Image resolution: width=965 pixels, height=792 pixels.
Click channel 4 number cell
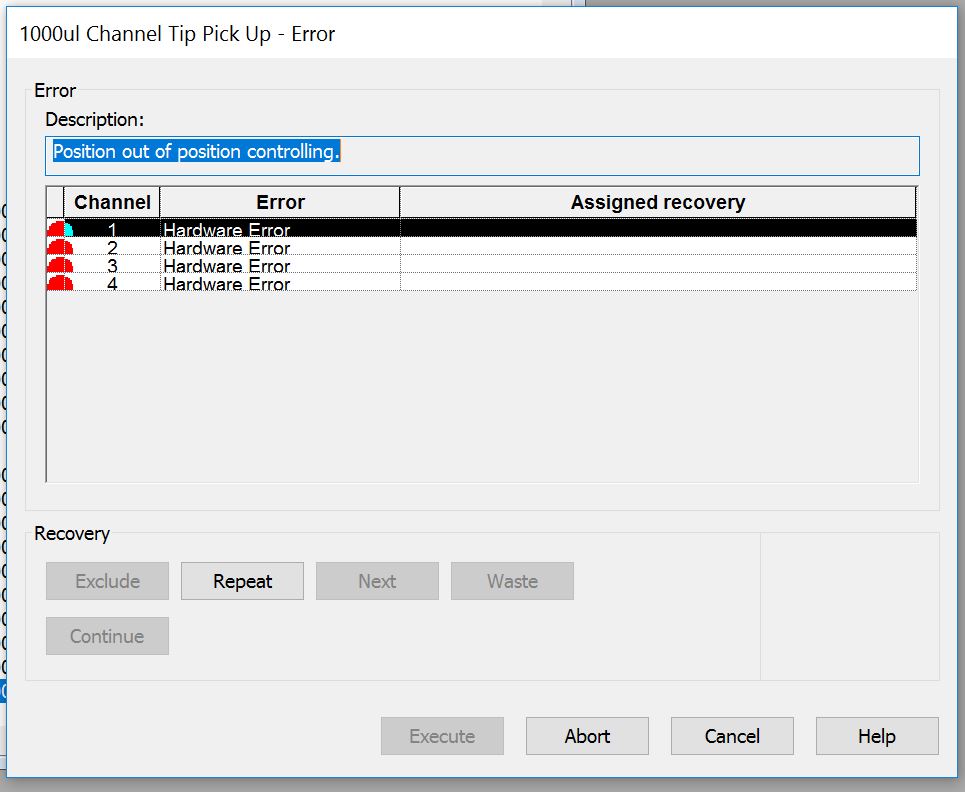pos(112,282)
